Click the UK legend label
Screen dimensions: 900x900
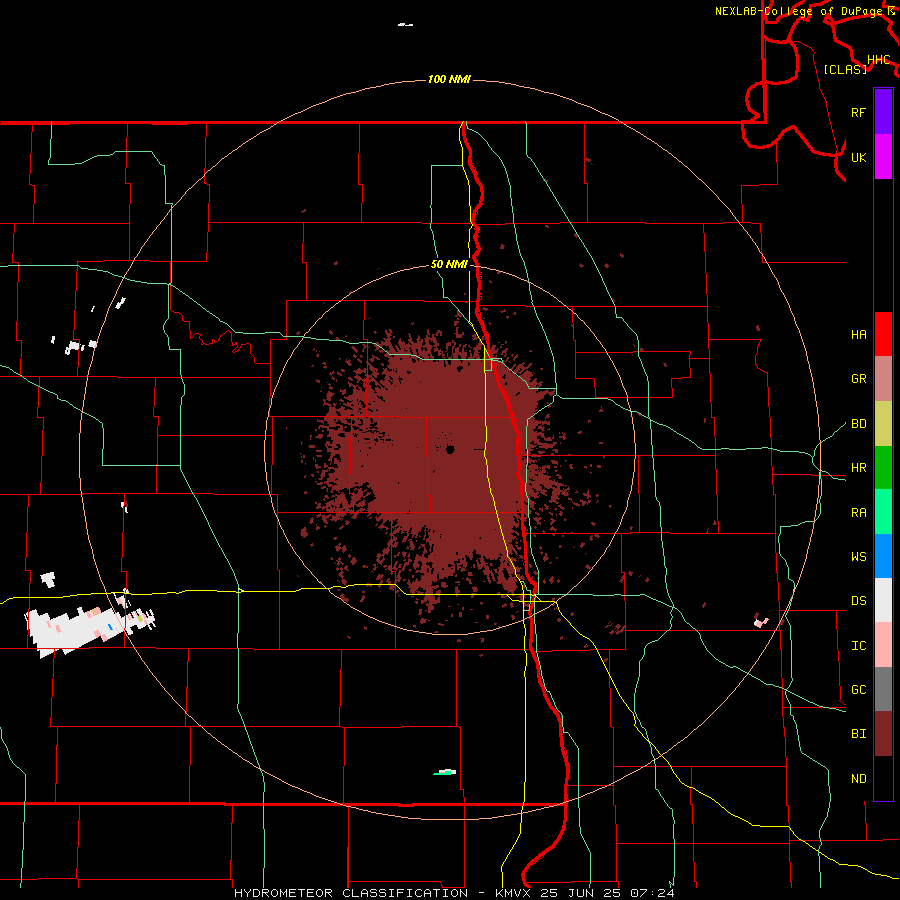(x=858, y=157)
